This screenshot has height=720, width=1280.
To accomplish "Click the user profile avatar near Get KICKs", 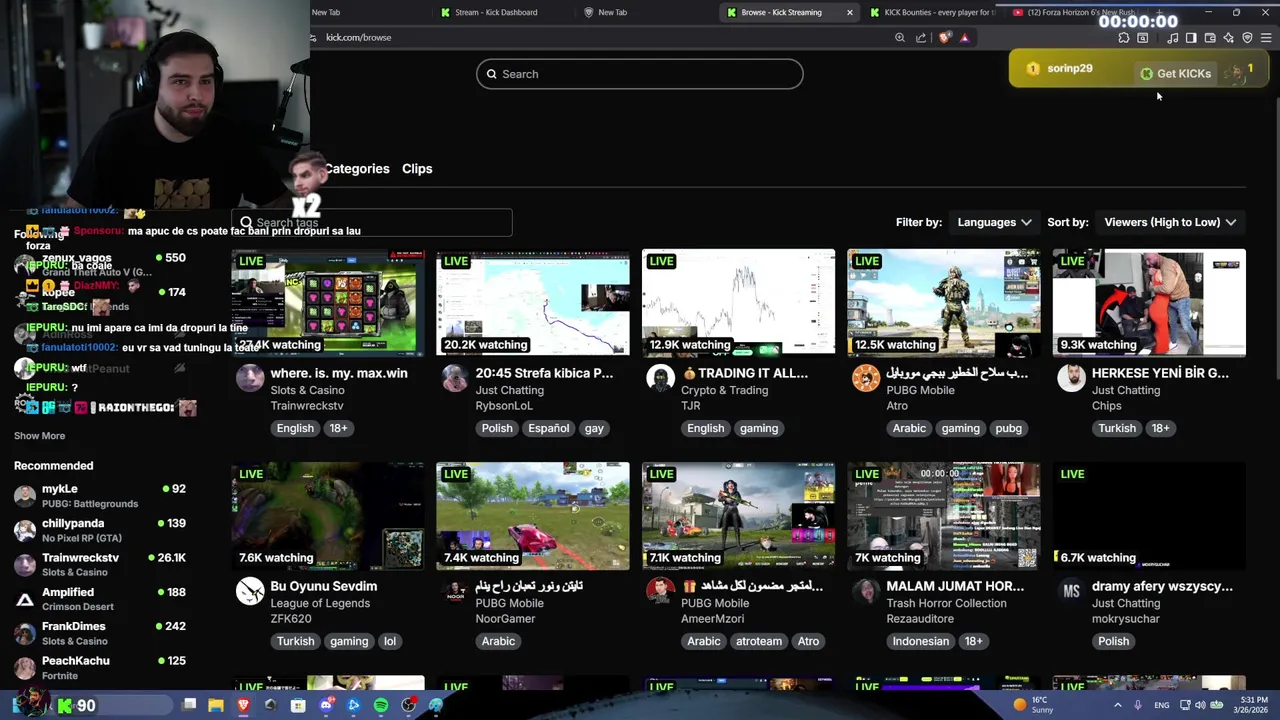I will pos(1238,72).
